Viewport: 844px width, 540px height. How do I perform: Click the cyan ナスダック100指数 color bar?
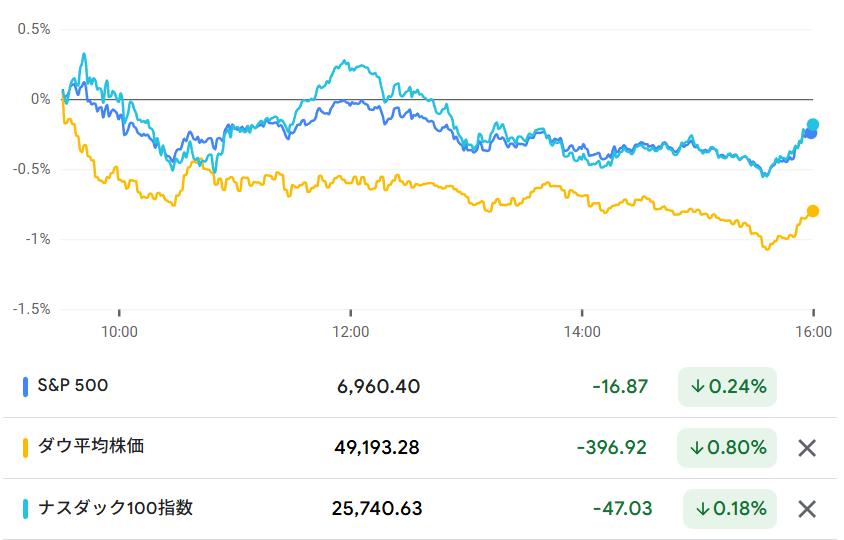25,508
